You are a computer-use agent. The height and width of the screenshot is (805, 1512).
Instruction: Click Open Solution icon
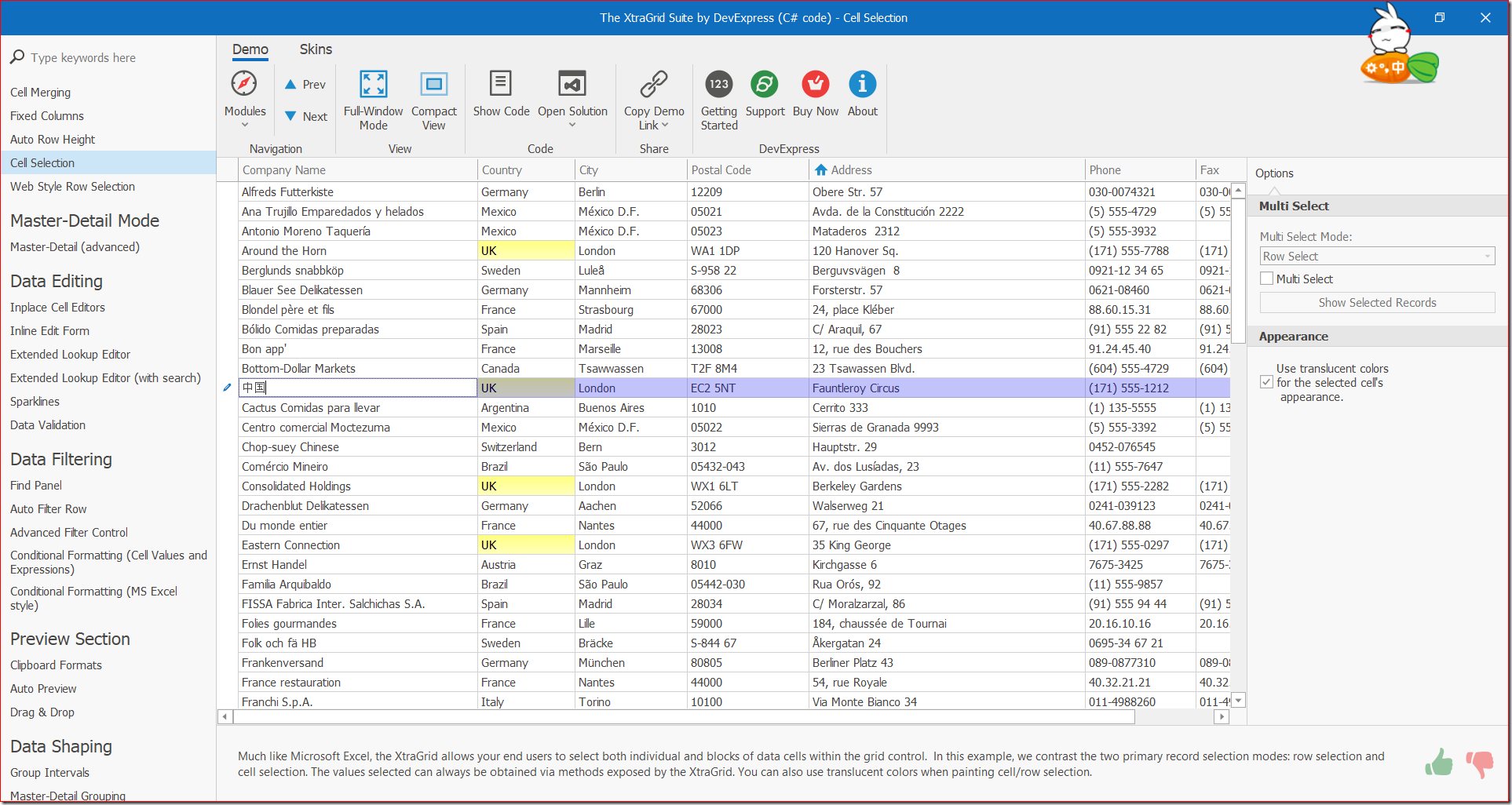(x=572, y=83)
